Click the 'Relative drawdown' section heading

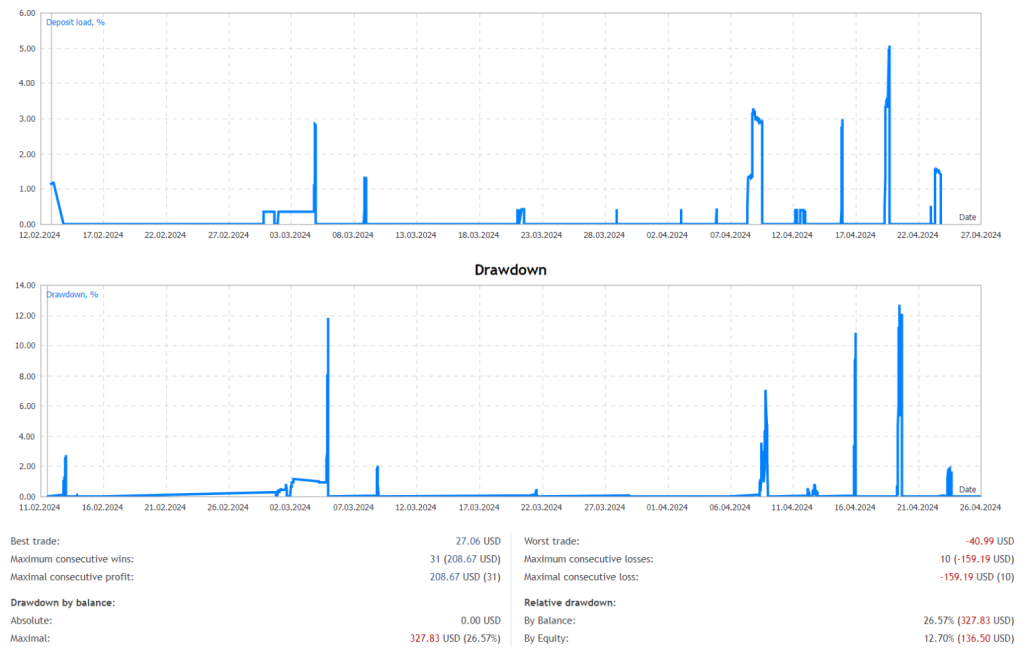pos(570,602)
